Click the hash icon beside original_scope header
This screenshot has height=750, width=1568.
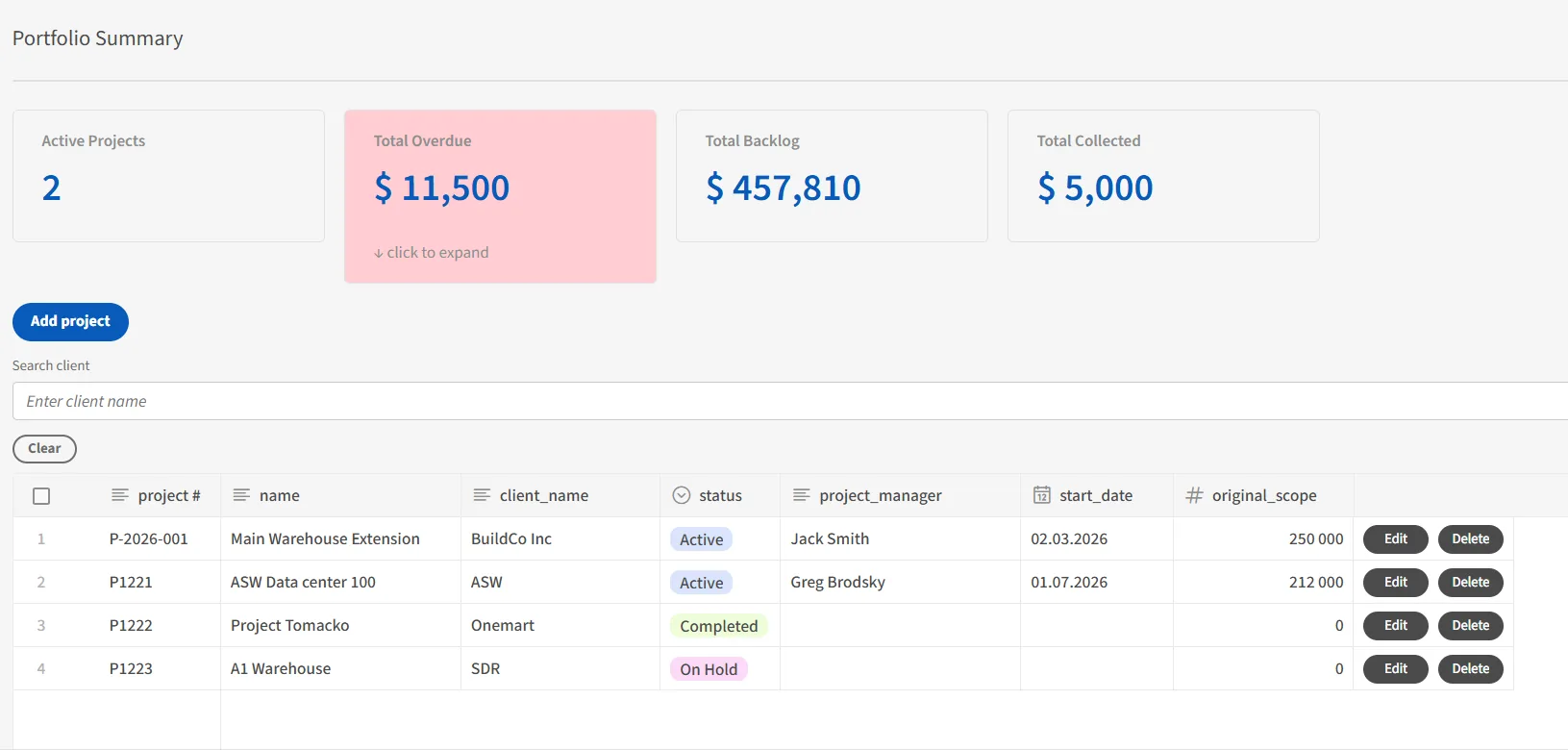pos(1194,495)
